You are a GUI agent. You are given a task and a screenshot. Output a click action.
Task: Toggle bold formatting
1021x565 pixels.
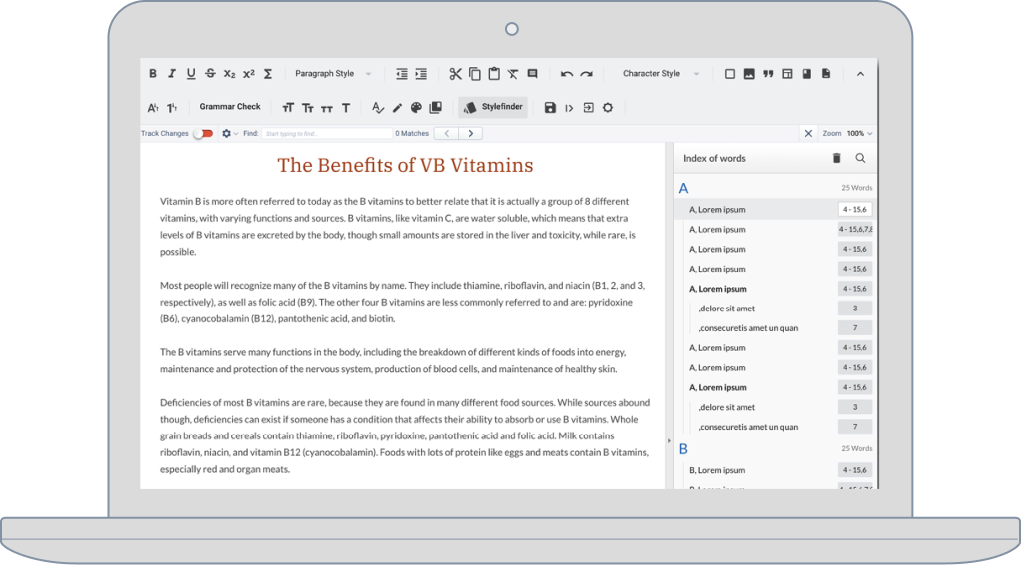coord(153,74)
